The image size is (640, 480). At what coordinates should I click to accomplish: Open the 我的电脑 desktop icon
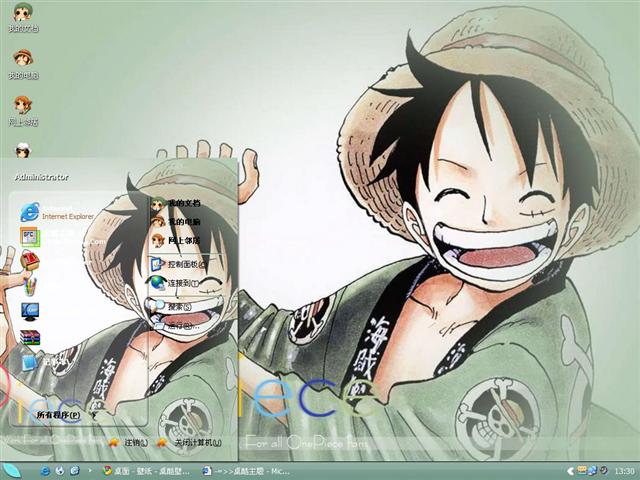pyautogui.click(x=23, y=64)
